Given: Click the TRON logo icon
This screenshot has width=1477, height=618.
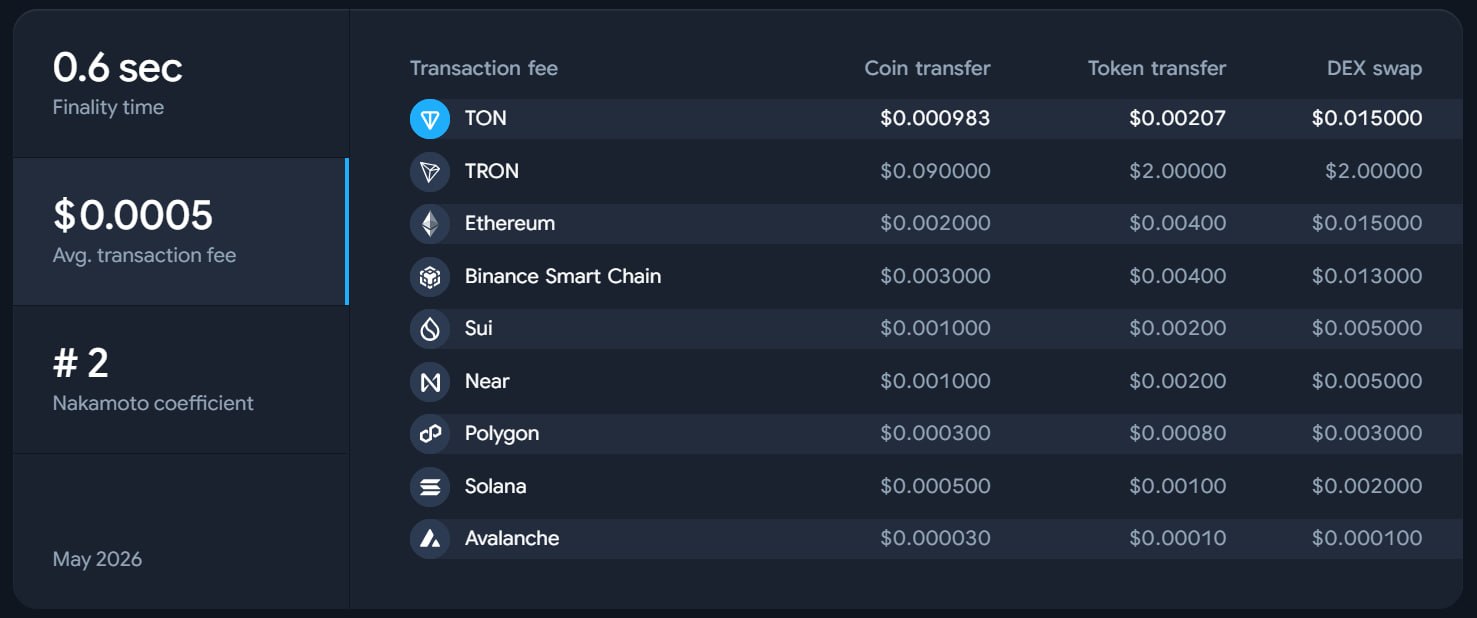Looking at the screenshot, I should point(430,172).
